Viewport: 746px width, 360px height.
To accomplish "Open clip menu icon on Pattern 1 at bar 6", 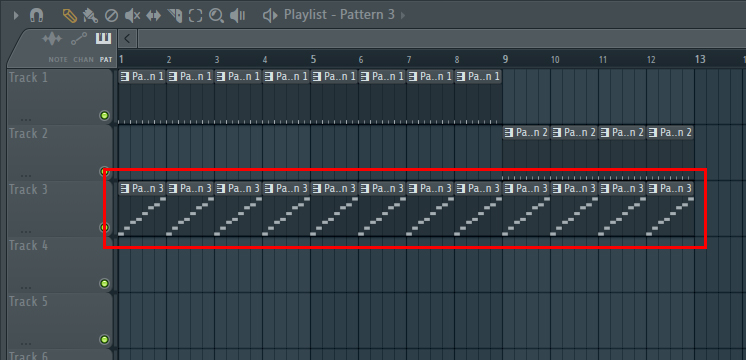I will [365, 77].
